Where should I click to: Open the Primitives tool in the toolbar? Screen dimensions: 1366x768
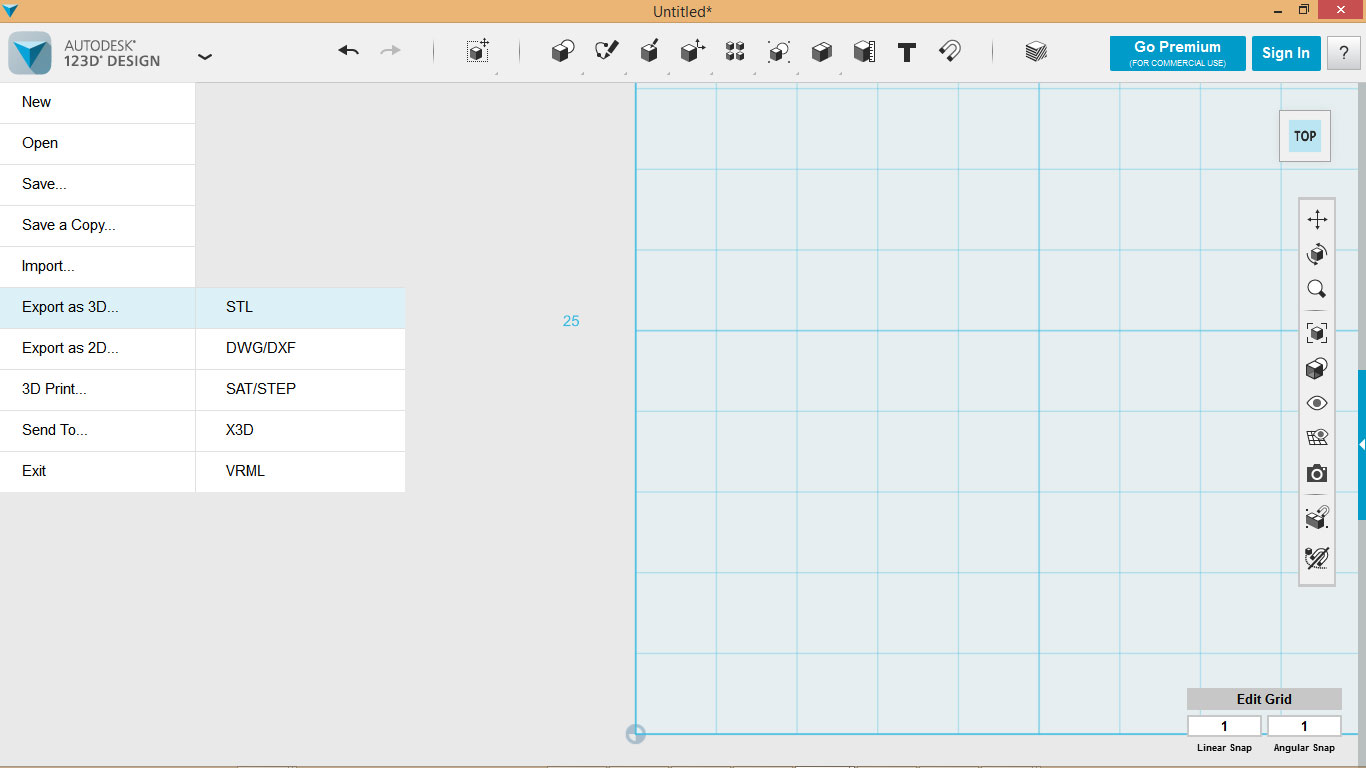[562, 52]
